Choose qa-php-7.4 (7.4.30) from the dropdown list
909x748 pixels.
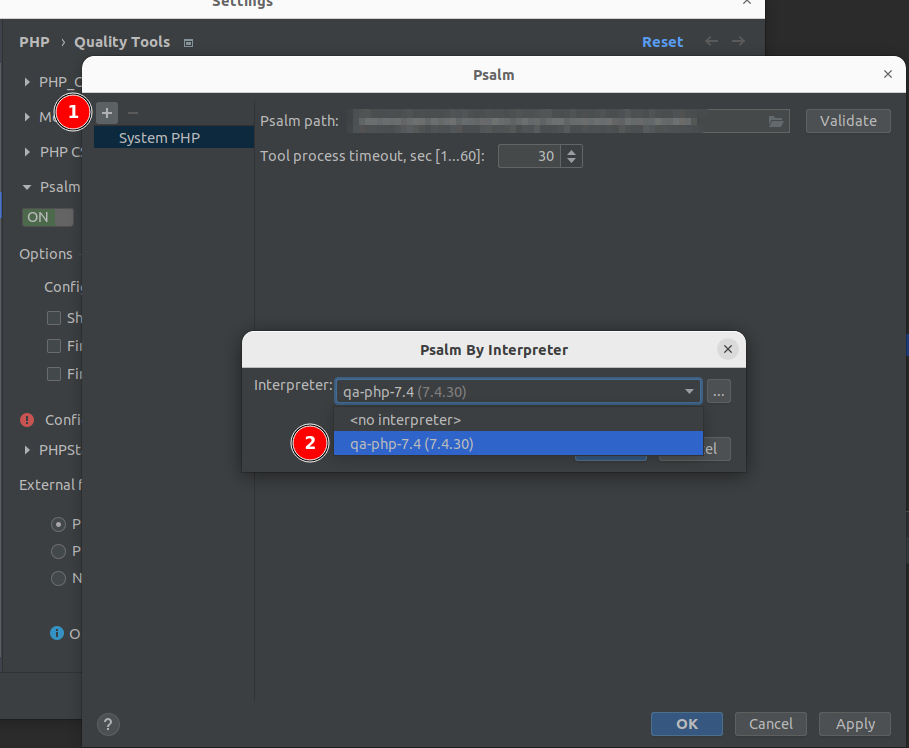518,444
